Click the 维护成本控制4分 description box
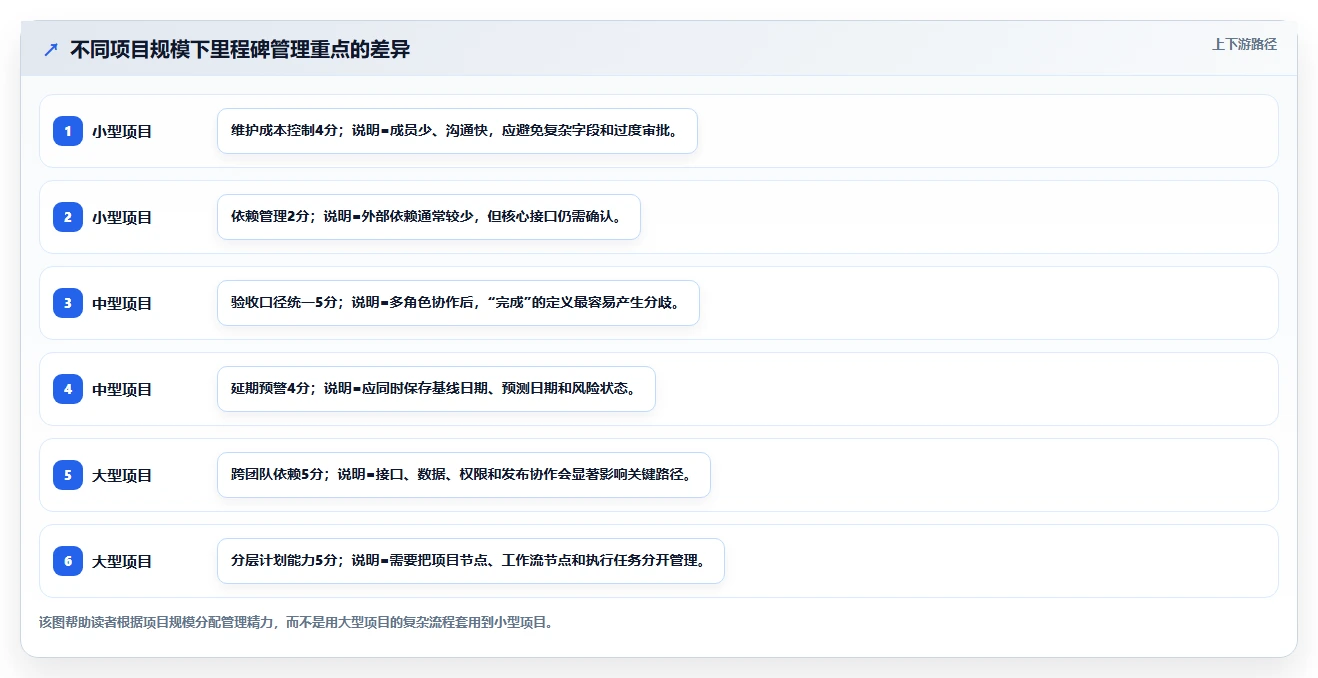 [457, 131]
